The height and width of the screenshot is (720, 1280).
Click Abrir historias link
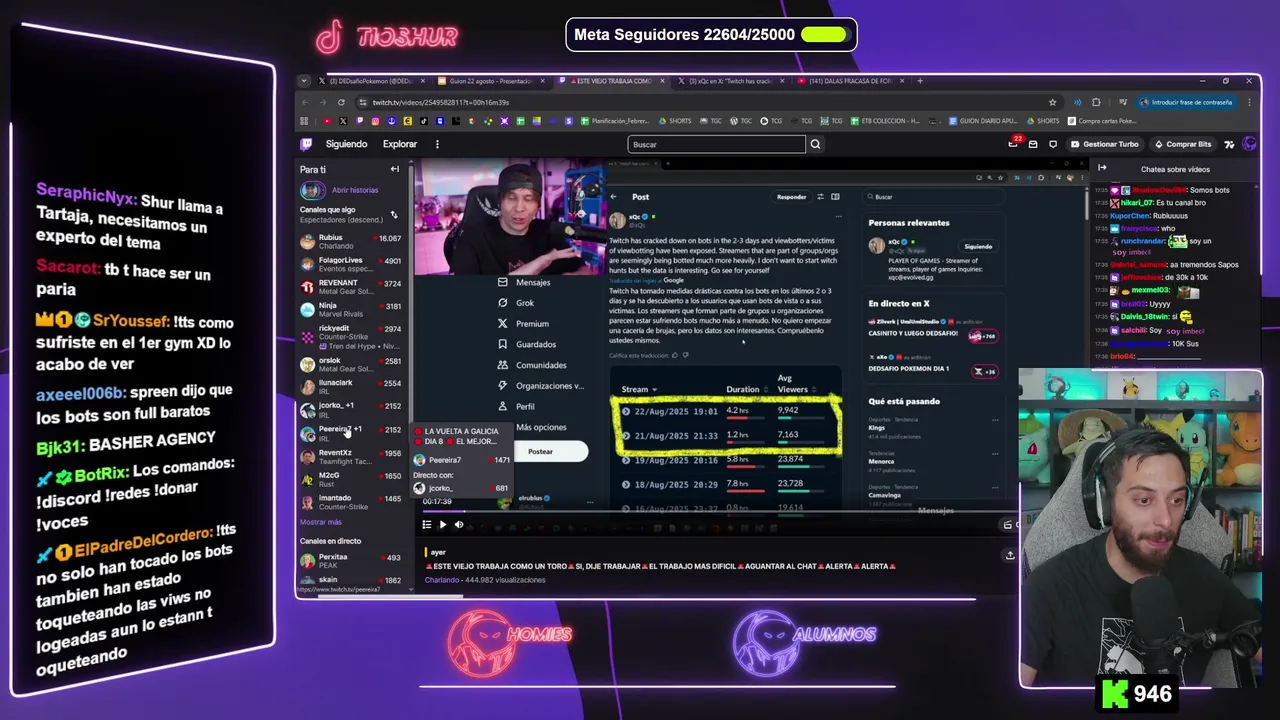355,190
